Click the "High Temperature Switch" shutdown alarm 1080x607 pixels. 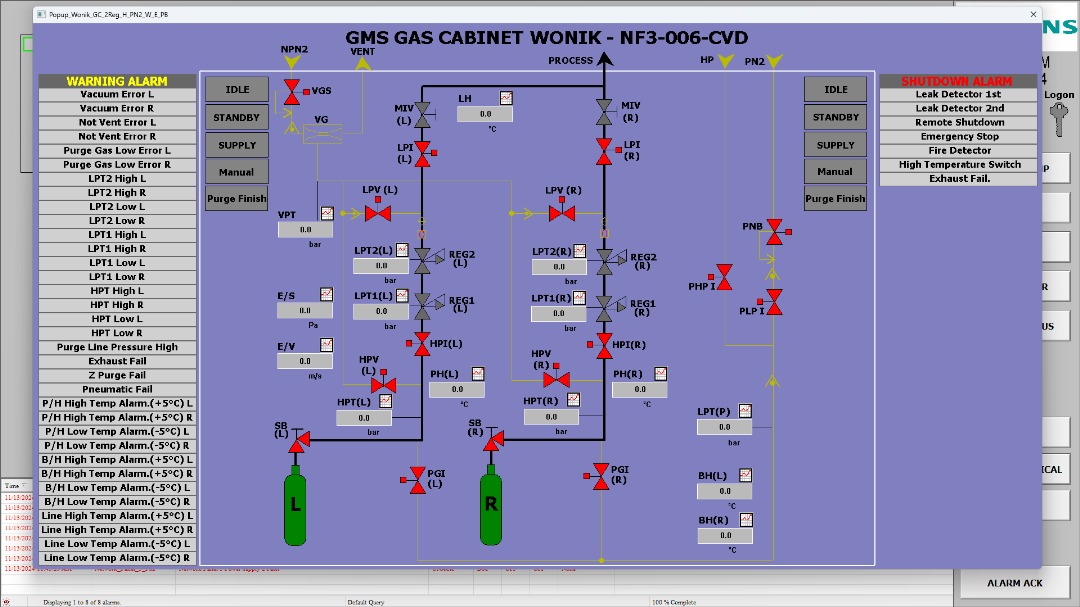[959, 165]
